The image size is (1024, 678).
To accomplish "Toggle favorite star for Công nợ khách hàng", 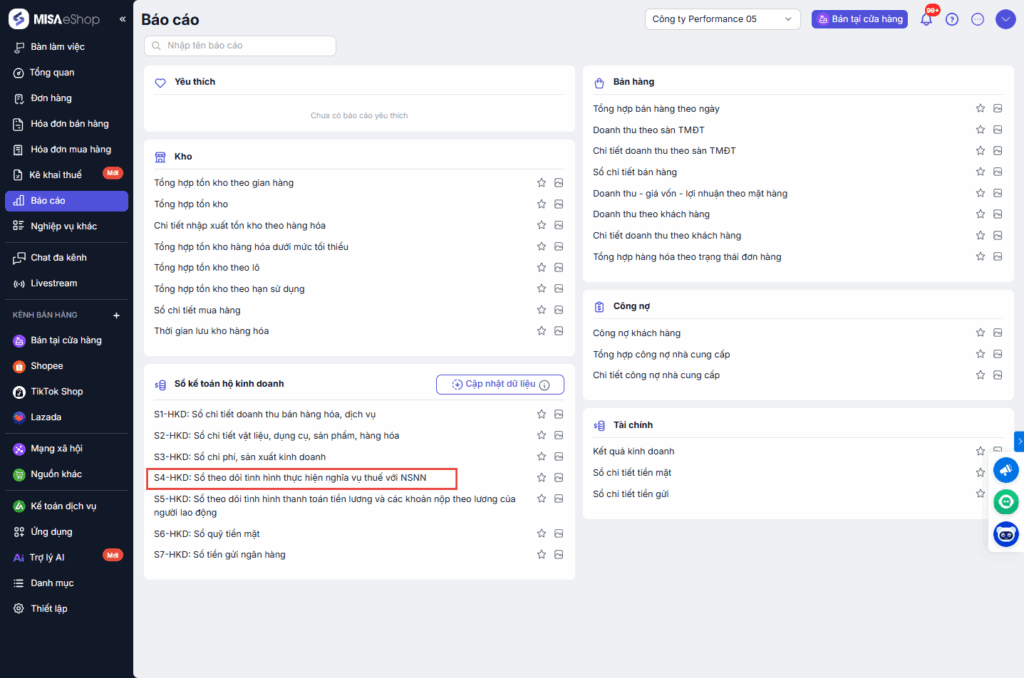I will (x=981, y=333).
